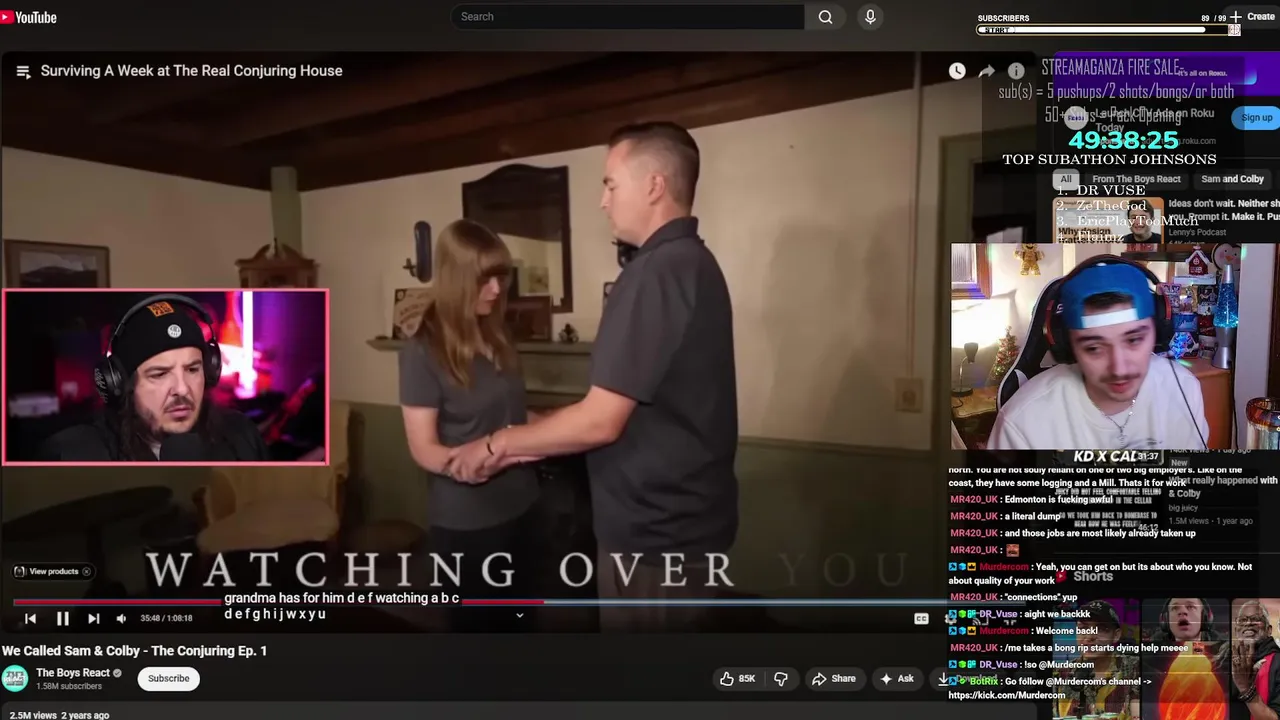Screen dimensions: 1280x720
Task: Open the Lenny's Podcast video thumbnail
Action: point(1108,220)
